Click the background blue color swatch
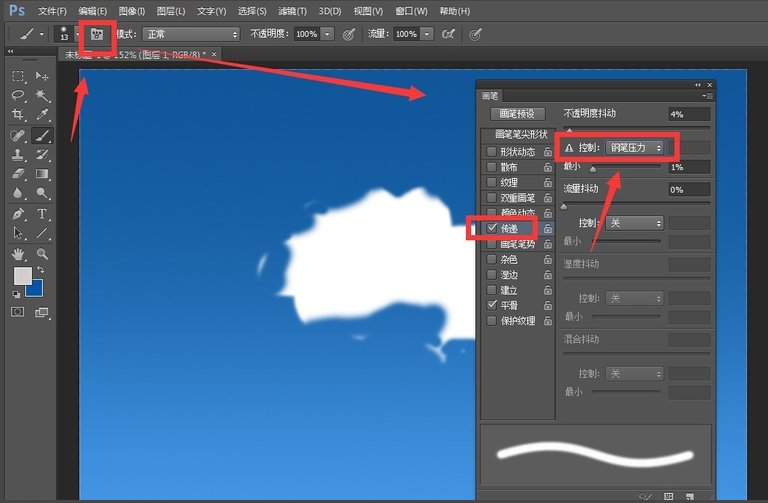Screen dimensions: 768x503 tap(35, 289)
